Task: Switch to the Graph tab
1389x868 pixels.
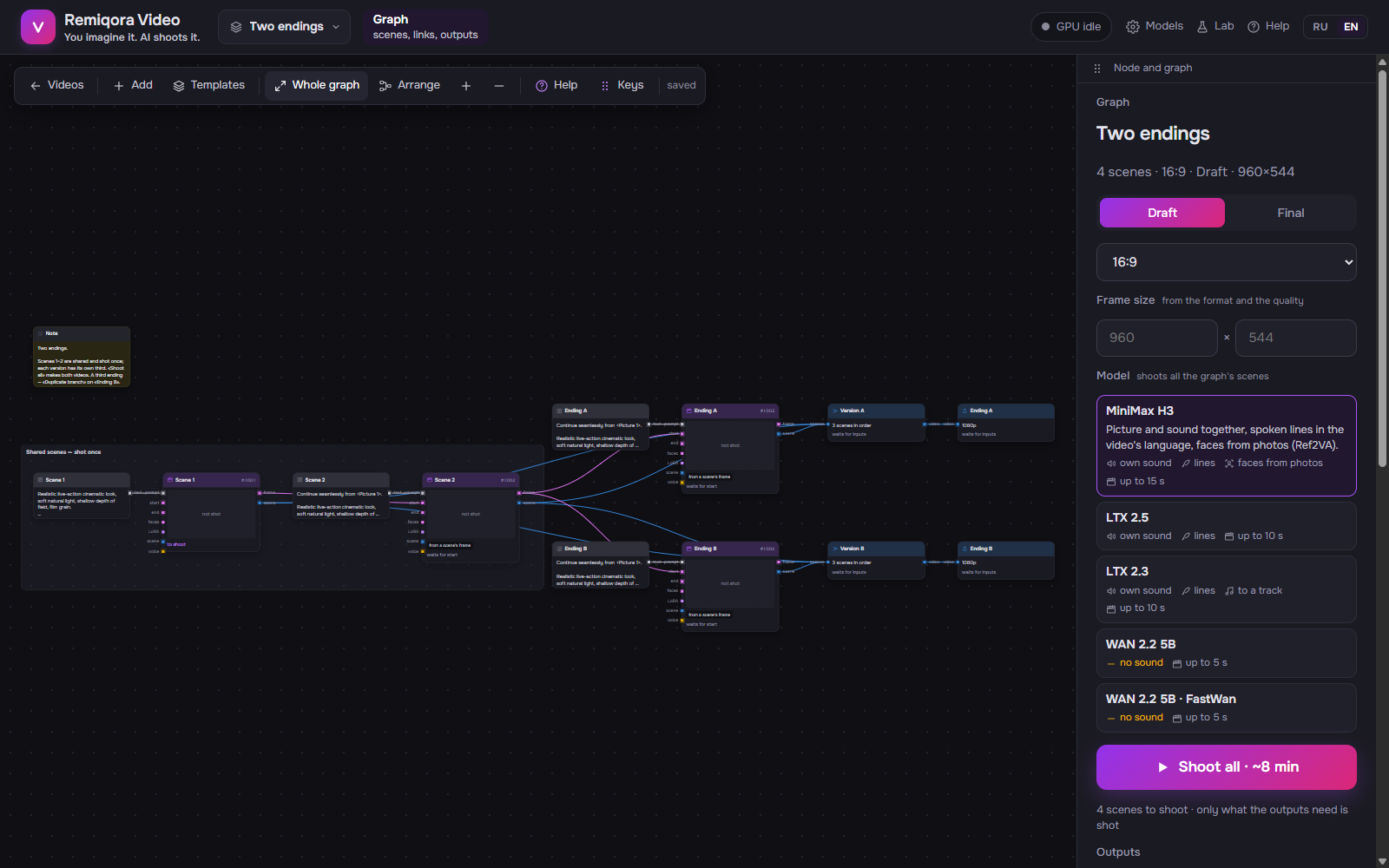Action: [x=425, y=27]
